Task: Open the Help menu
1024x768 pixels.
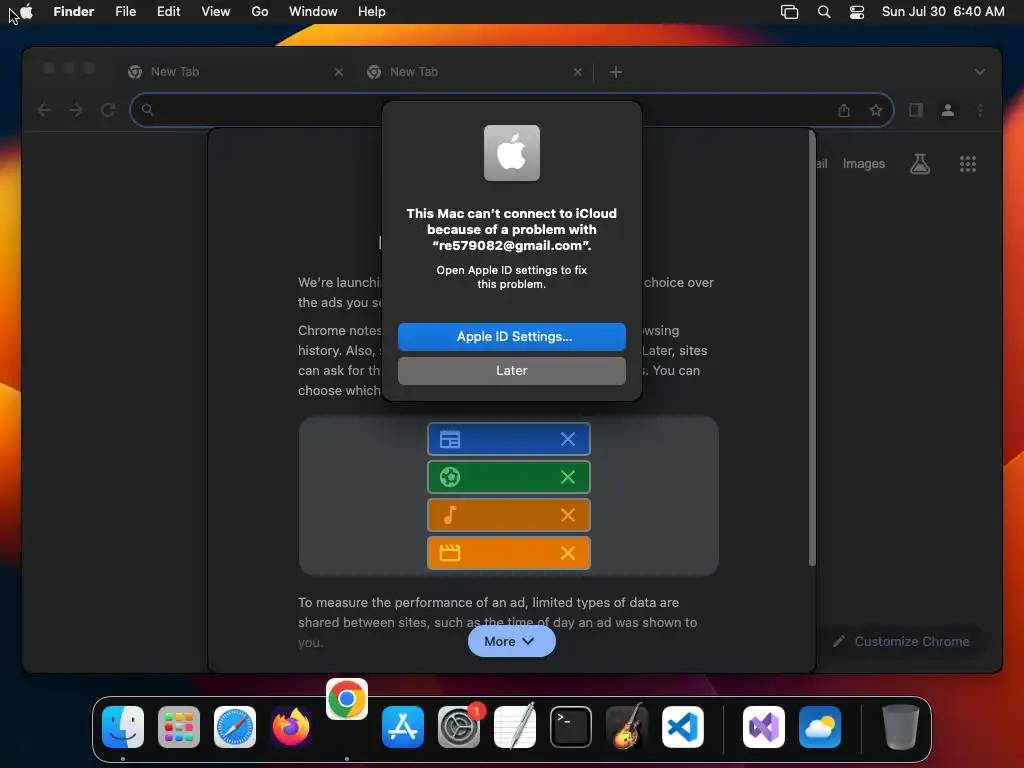Action: click(372, 11)
